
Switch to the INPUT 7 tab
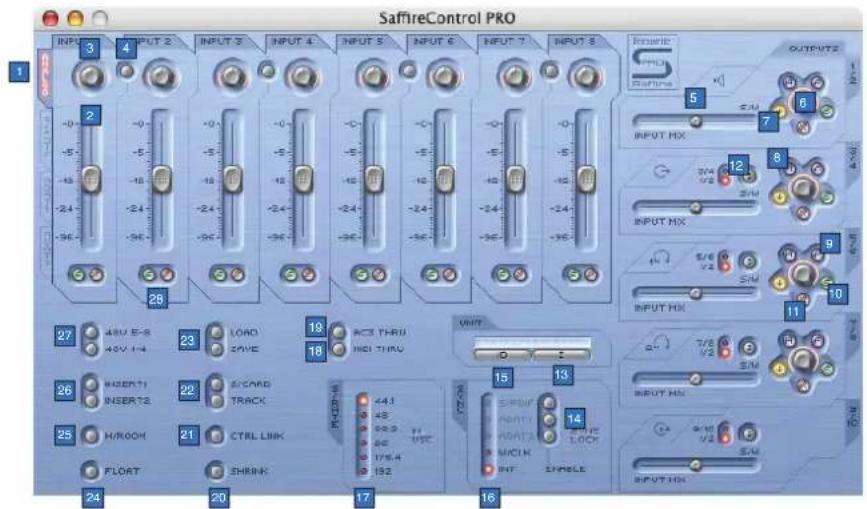click(x=504, y=41)
